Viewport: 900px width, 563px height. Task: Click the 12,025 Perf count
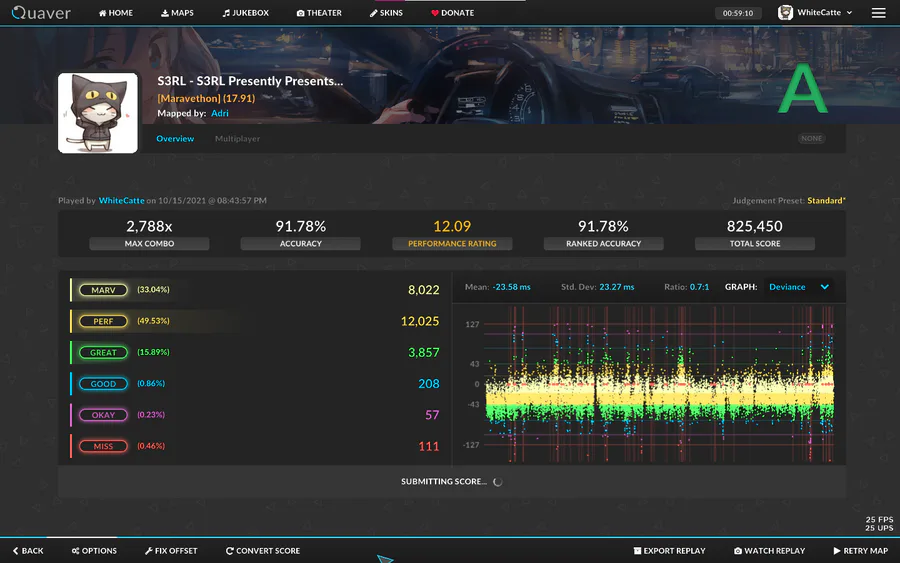420,321
